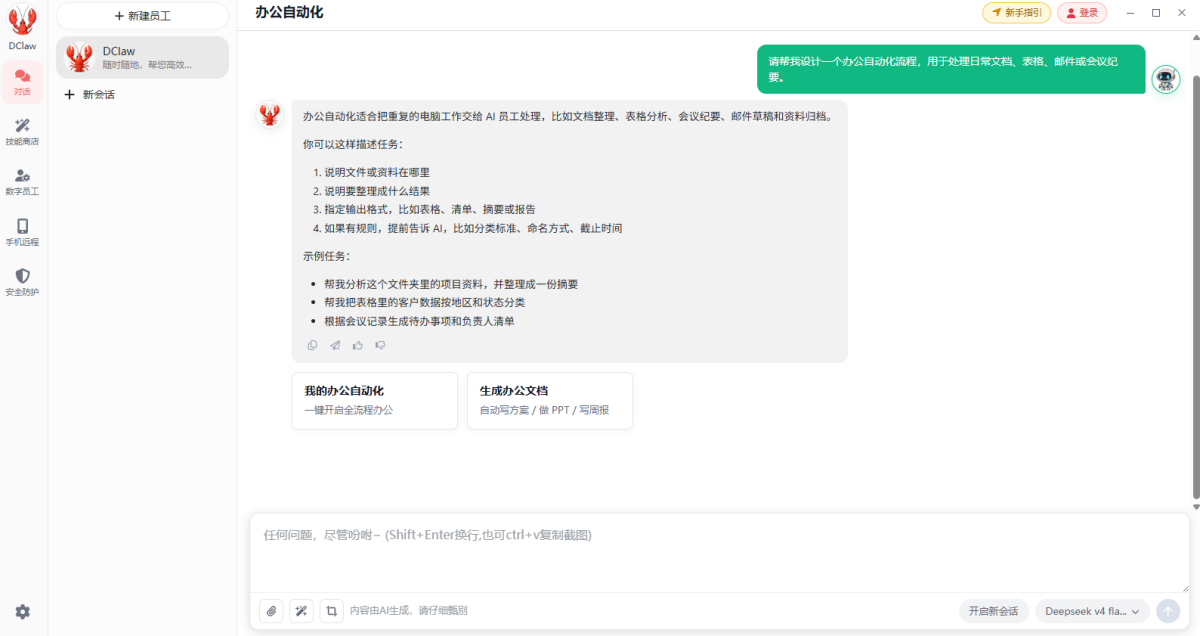Click the DClaw lobster logo at top left
Image resolution: width=1200 pixels, height=636 pixels.
coord(22,21)
